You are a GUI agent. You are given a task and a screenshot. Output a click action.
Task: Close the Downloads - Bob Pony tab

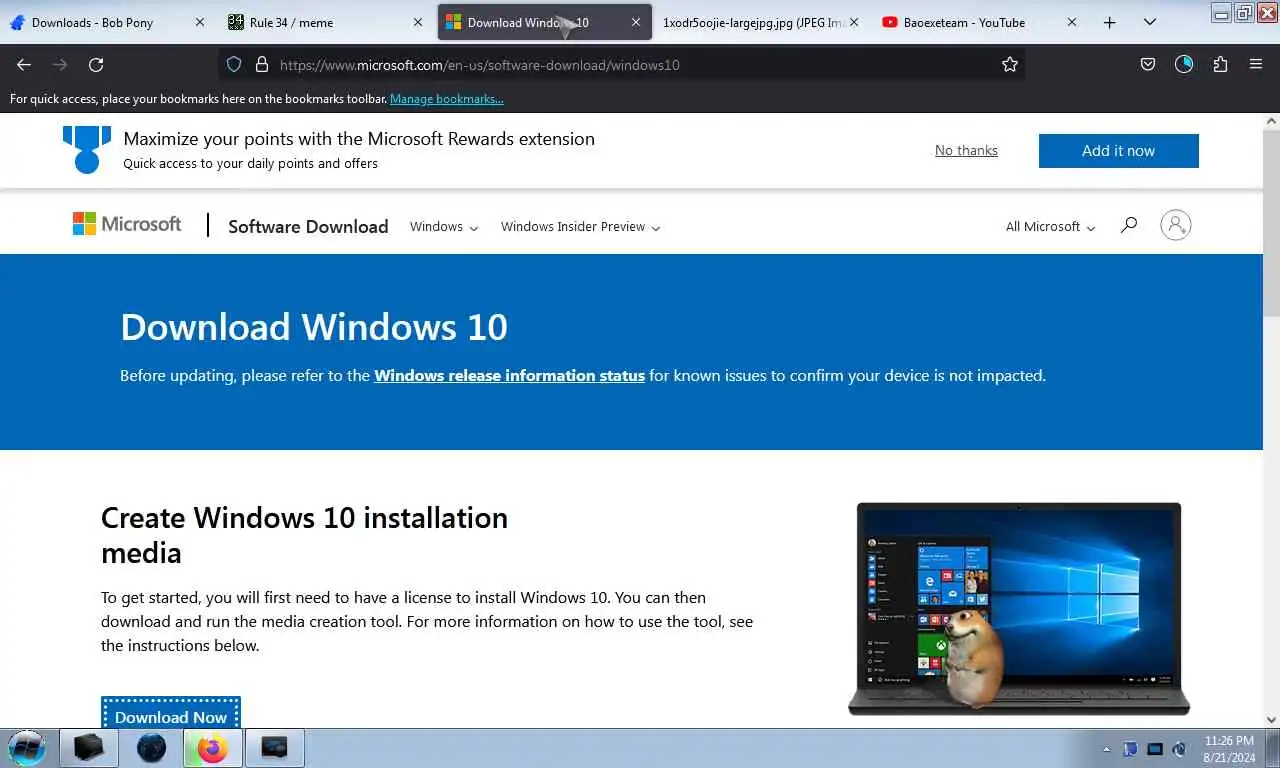click(x=199, y=22)
